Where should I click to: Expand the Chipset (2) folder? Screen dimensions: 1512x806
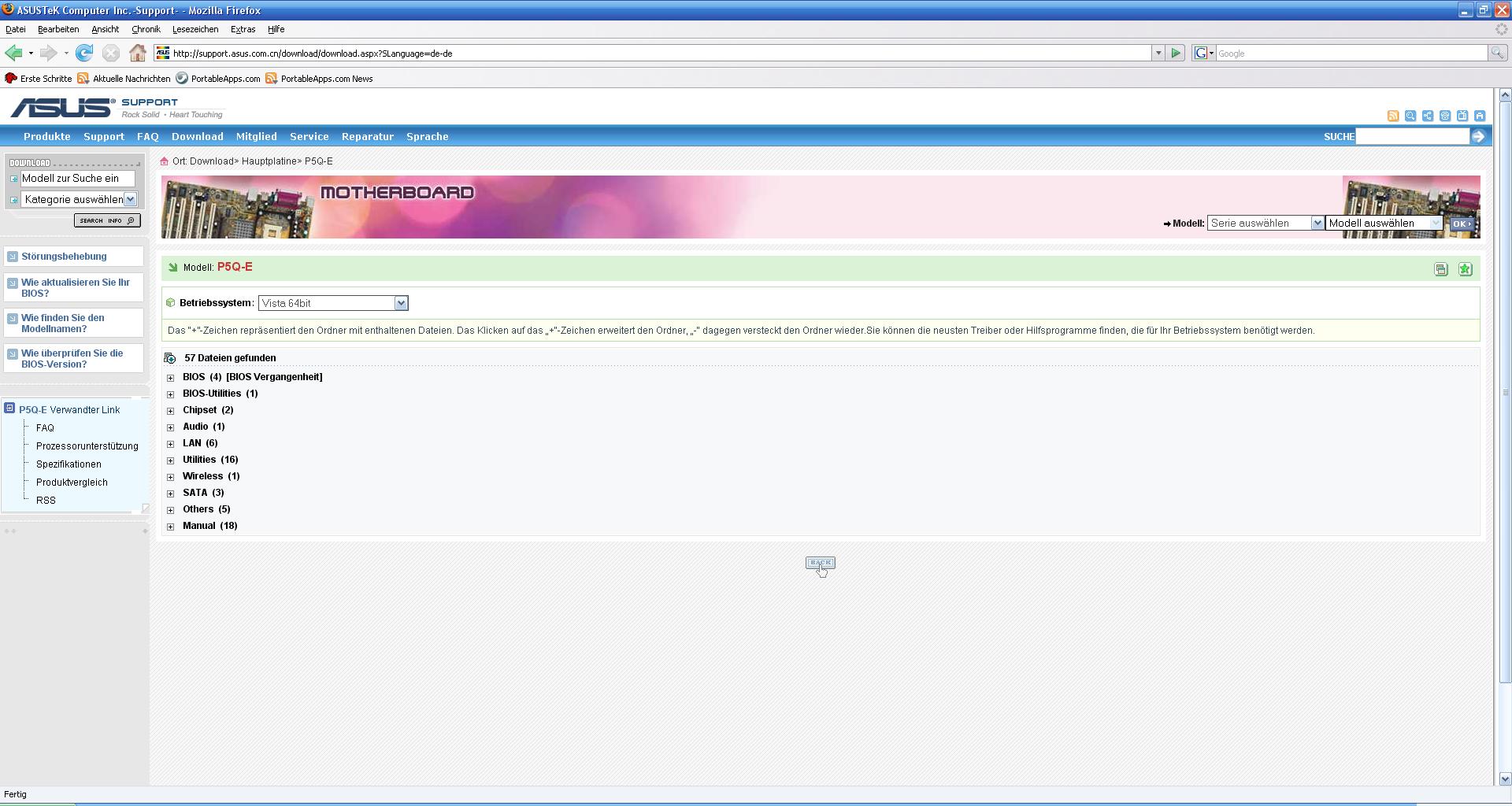pos(171,411)
